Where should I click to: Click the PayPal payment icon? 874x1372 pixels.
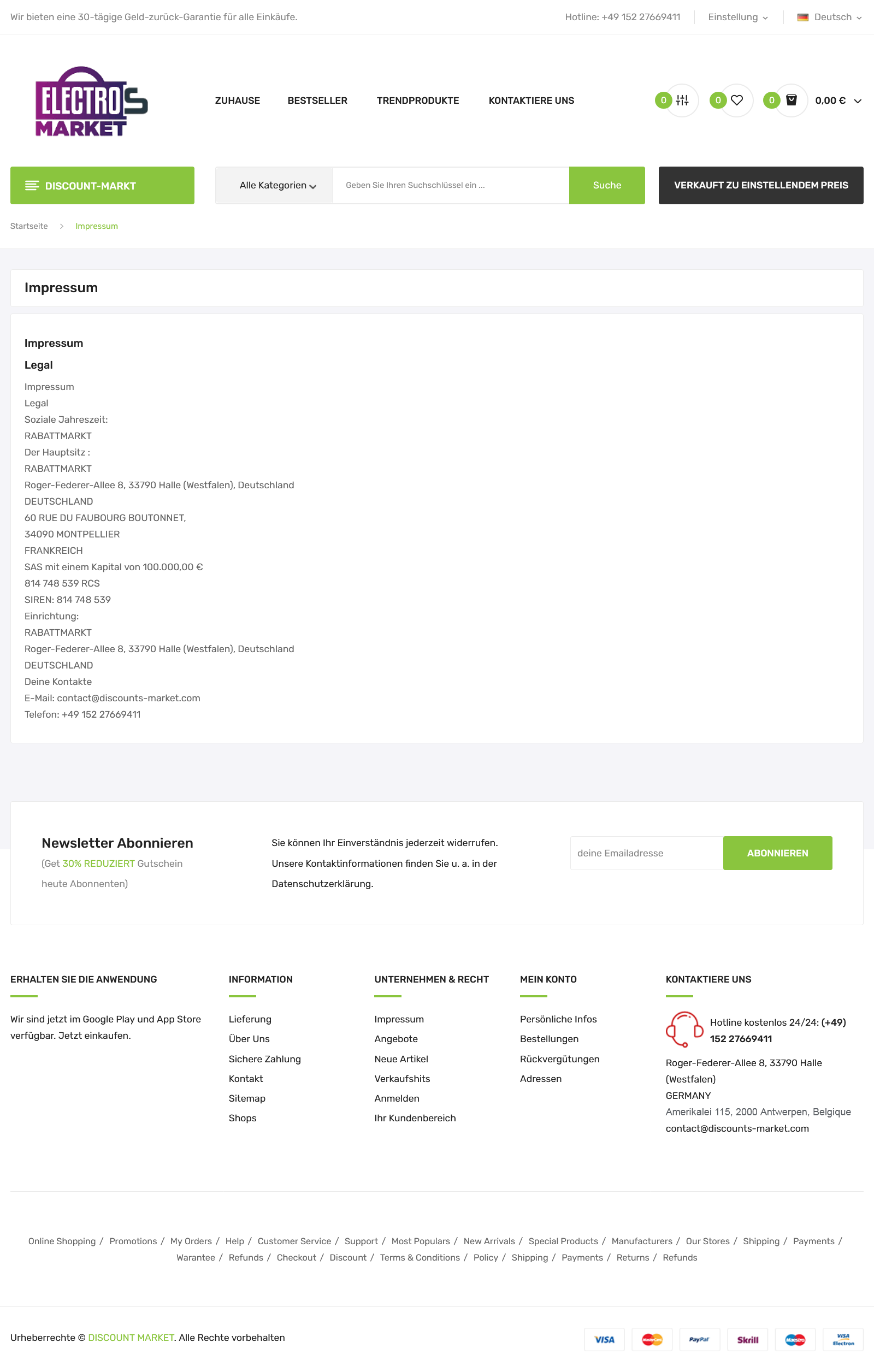pyautogui.click(x=699, y=1340)
